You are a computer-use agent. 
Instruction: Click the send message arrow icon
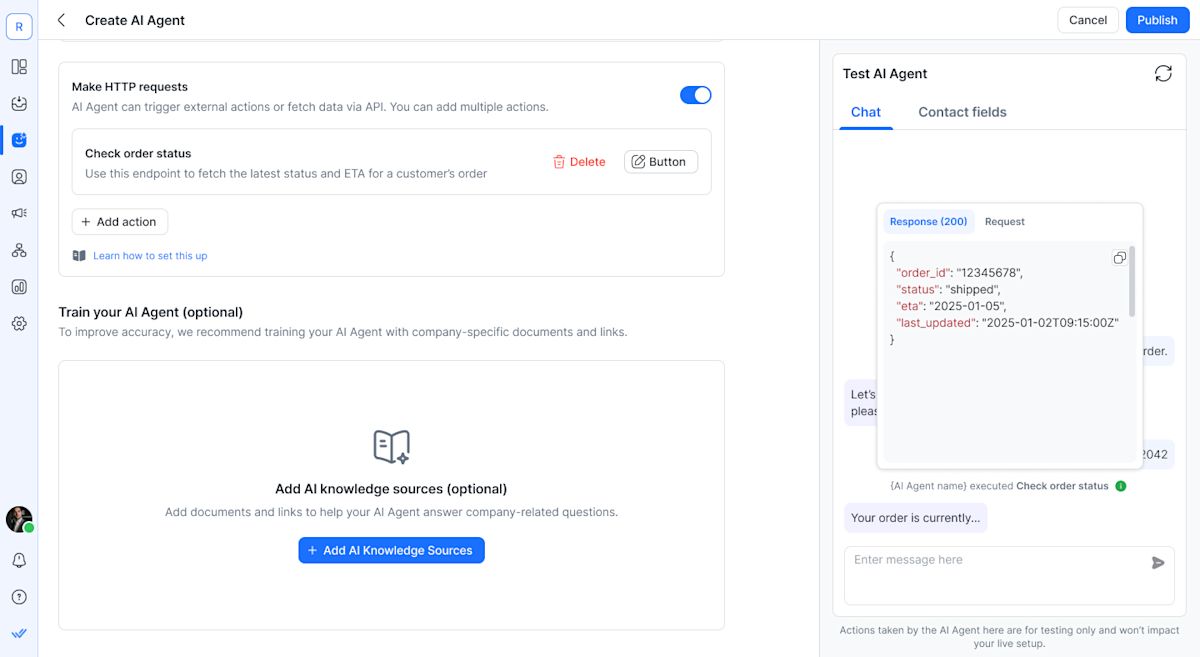pos(1158,563)
